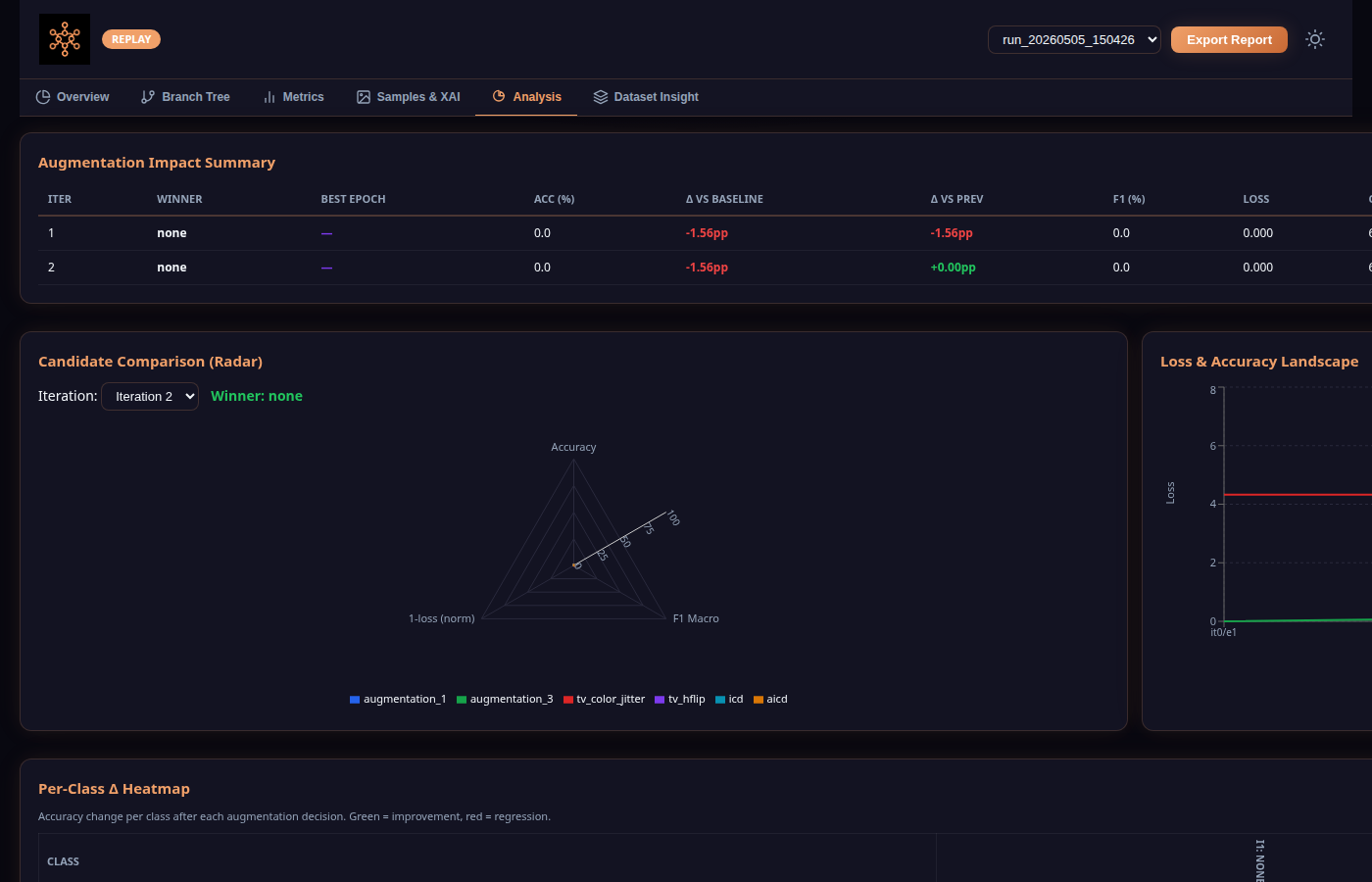Switch to the Metrics tab
This screenshot has height=882, width=1372.
pos(293,97)
